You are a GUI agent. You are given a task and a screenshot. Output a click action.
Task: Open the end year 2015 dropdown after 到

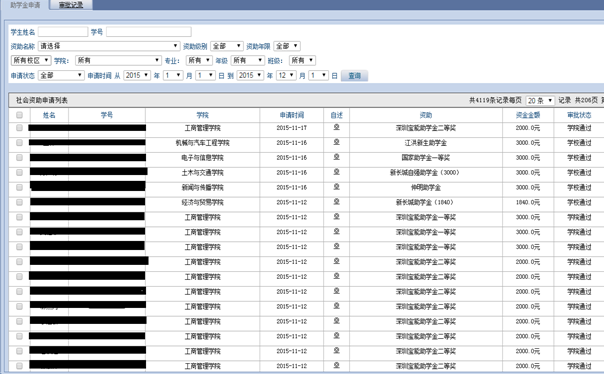250,75
